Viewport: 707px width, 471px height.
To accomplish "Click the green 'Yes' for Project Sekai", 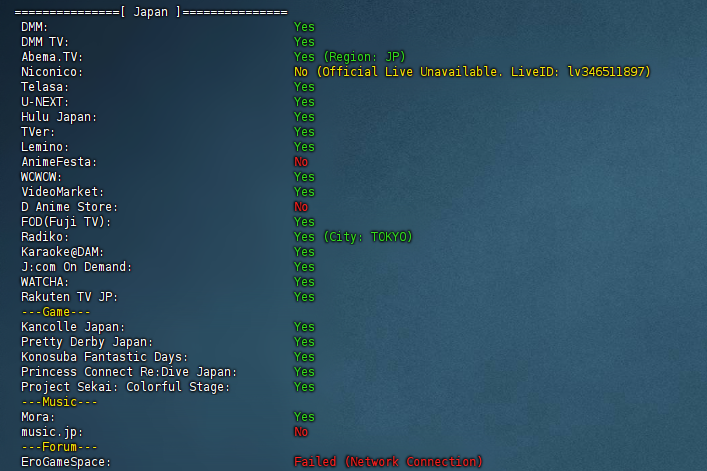I will 304,387.
